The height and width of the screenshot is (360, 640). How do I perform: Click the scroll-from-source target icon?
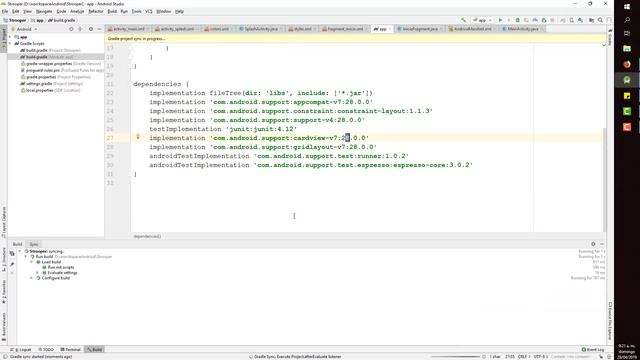(71, 29)
